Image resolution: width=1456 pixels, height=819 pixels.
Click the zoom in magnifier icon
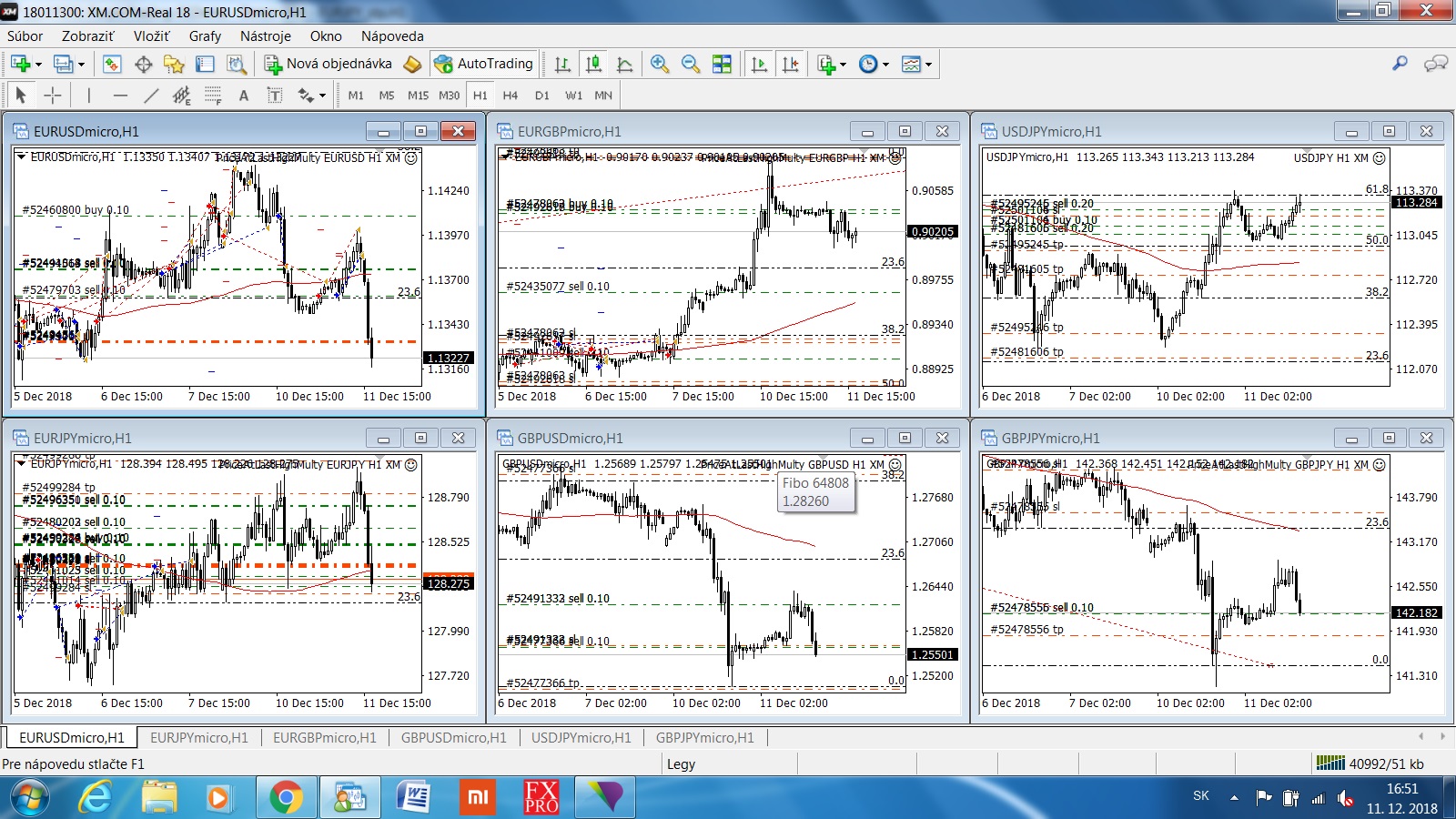660,64
